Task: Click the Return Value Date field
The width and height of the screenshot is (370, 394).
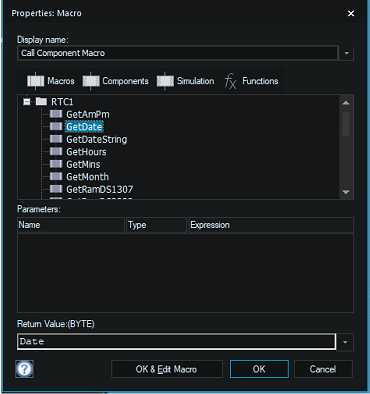Action: point(176,342)
